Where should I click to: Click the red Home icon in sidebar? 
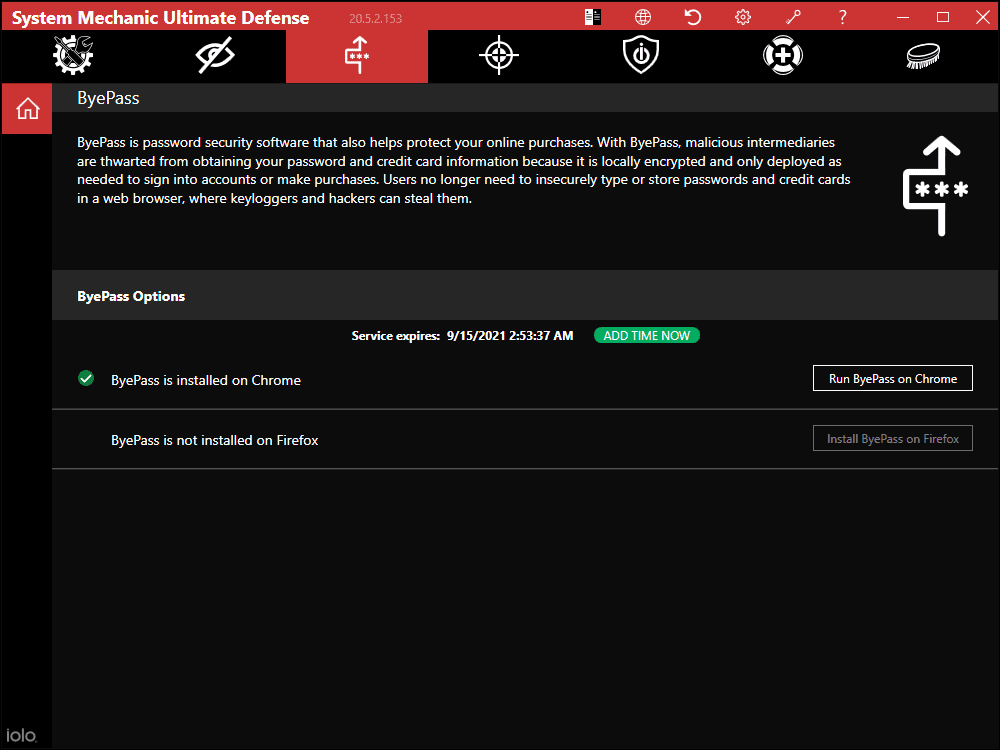(27, 109)
